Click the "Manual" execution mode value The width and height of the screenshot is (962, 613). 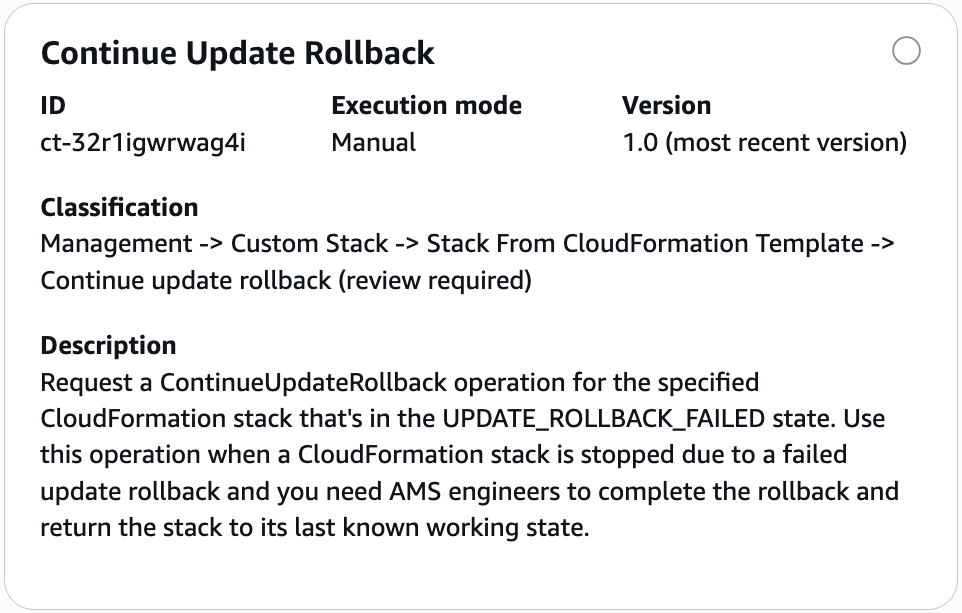pos(373,142)
